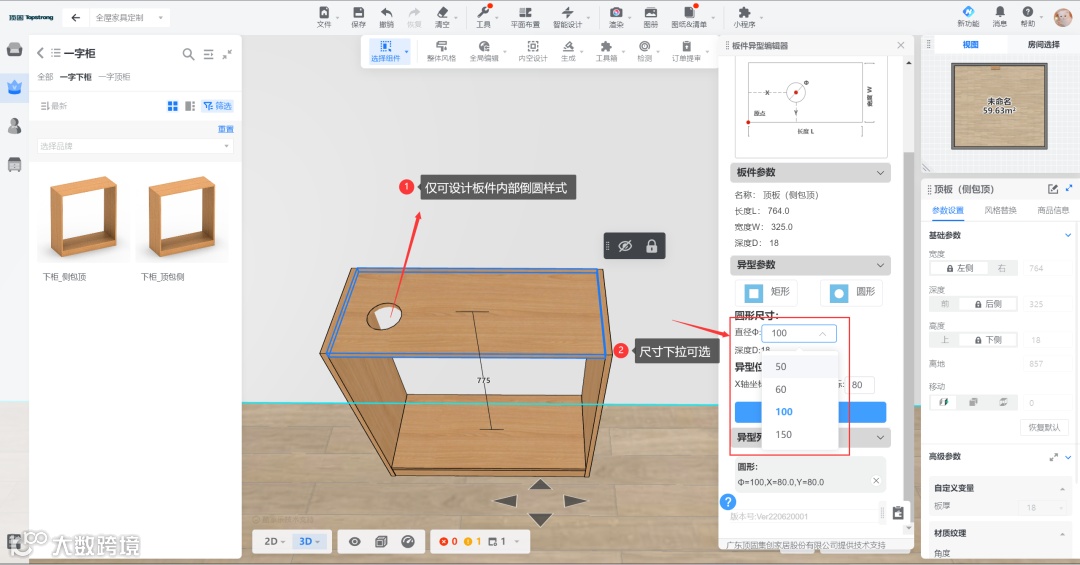The height and width of the screenshot is (565, 1080).
Task: Collapse the 板件参数 section
Action: pos(880,172)
